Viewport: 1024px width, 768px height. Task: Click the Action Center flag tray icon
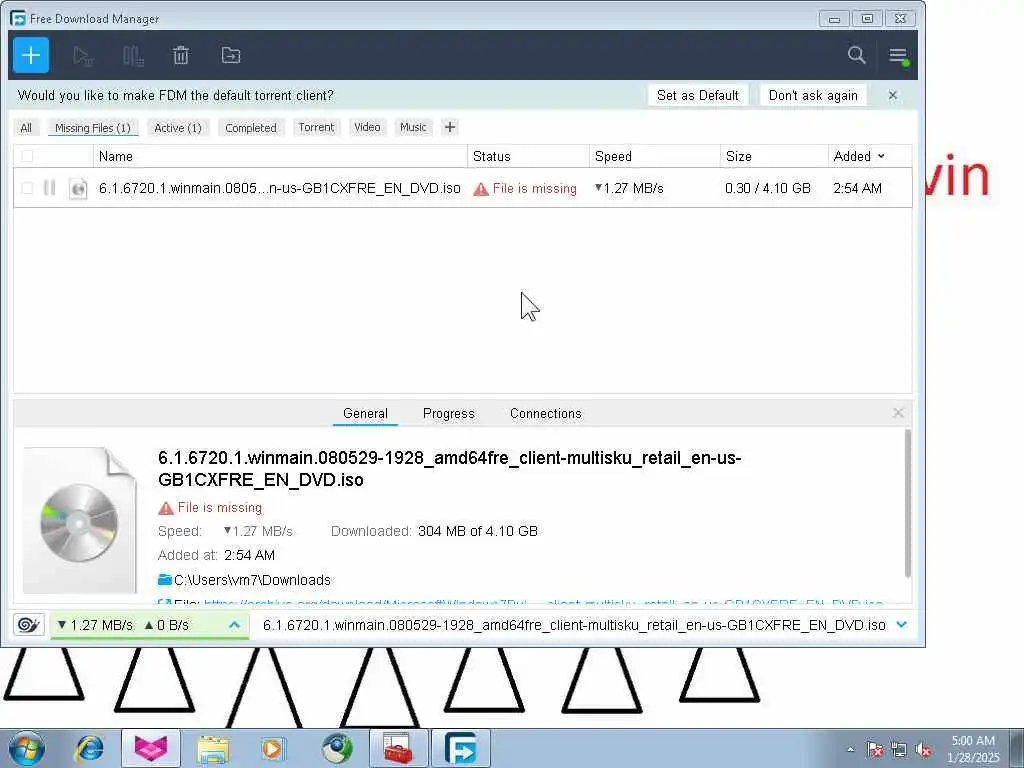click(x=875, y=749)
